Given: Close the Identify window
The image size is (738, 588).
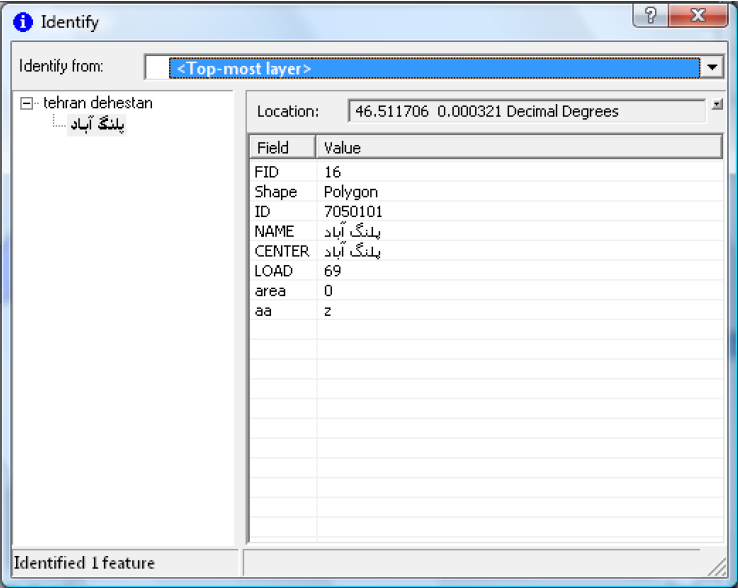Looking at the screenshot, I should point(698,16).
